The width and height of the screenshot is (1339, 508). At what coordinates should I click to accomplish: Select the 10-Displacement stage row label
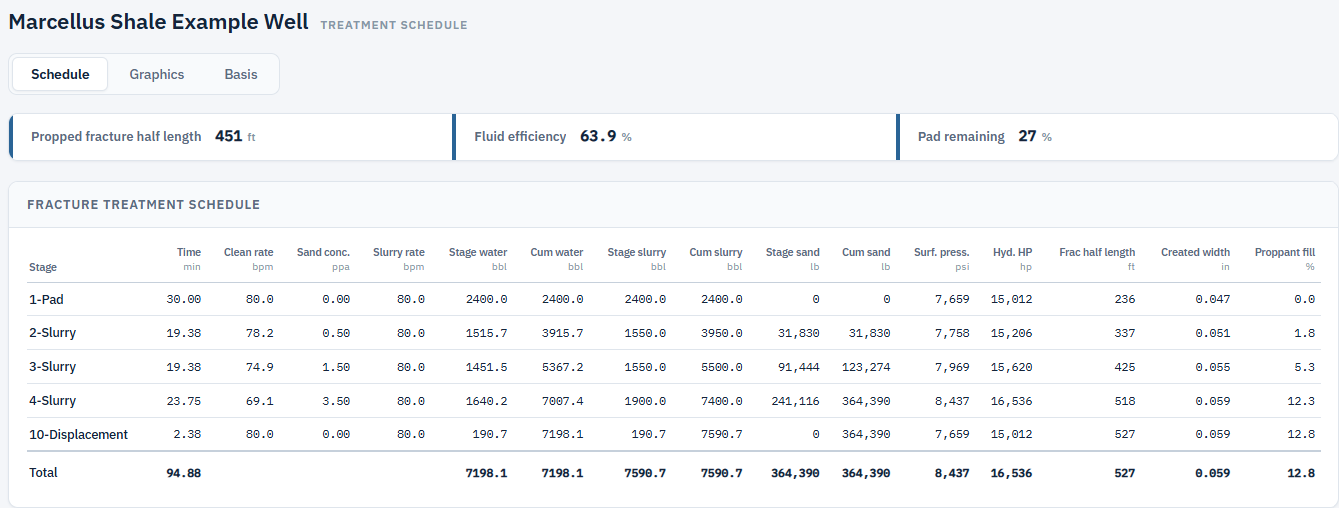[x=78, y=435]
